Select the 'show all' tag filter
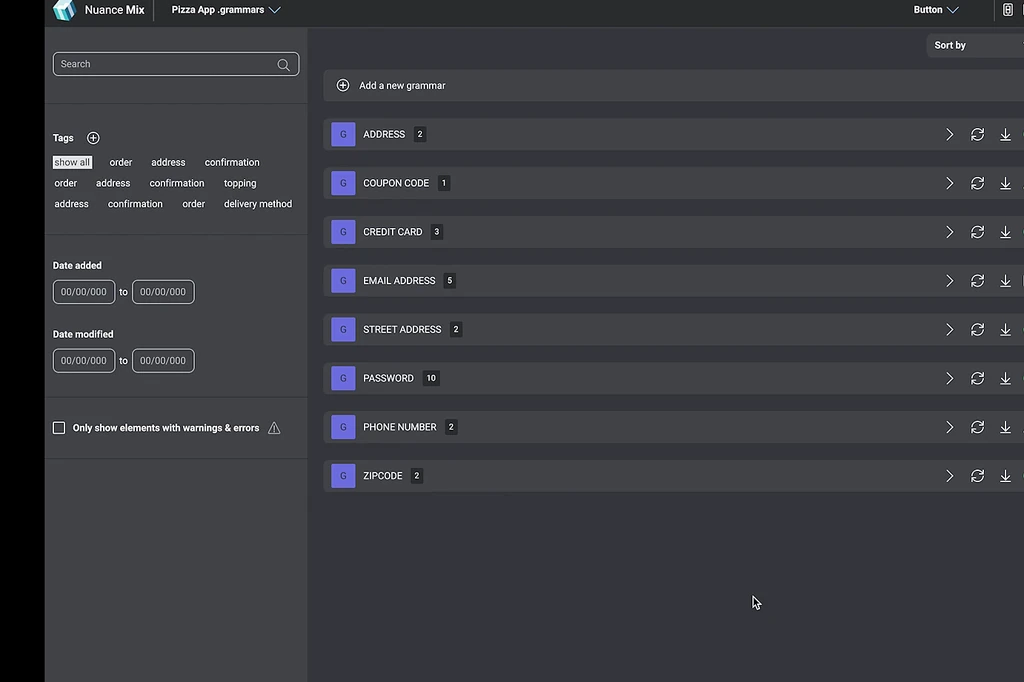 point(72,163)
